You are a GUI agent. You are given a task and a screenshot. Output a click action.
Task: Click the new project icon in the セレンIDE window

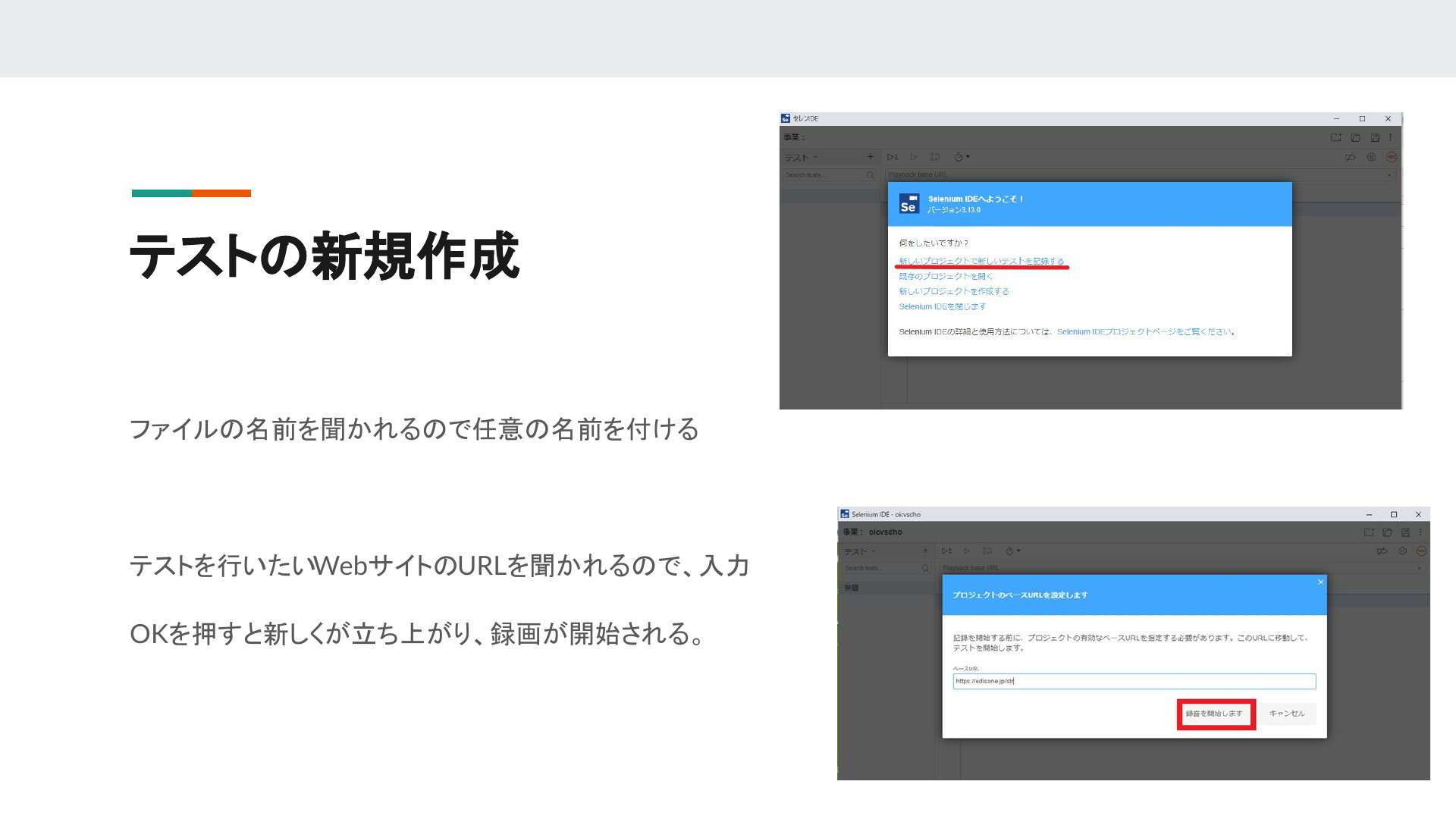pos(1335,137)
